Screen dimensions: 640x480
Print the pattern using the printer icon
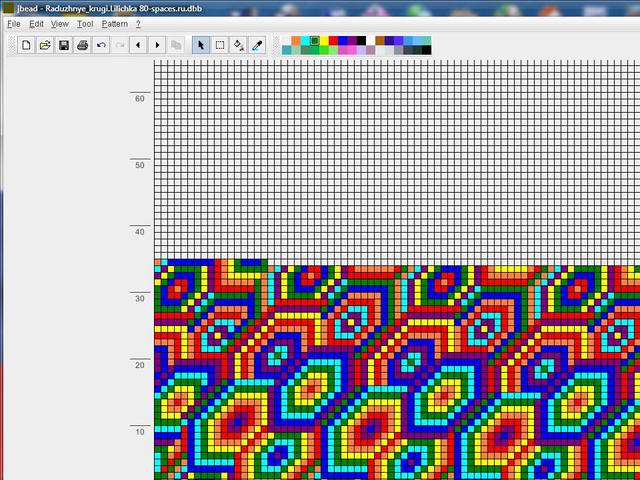pyautogui.click(x=83, y=45)
